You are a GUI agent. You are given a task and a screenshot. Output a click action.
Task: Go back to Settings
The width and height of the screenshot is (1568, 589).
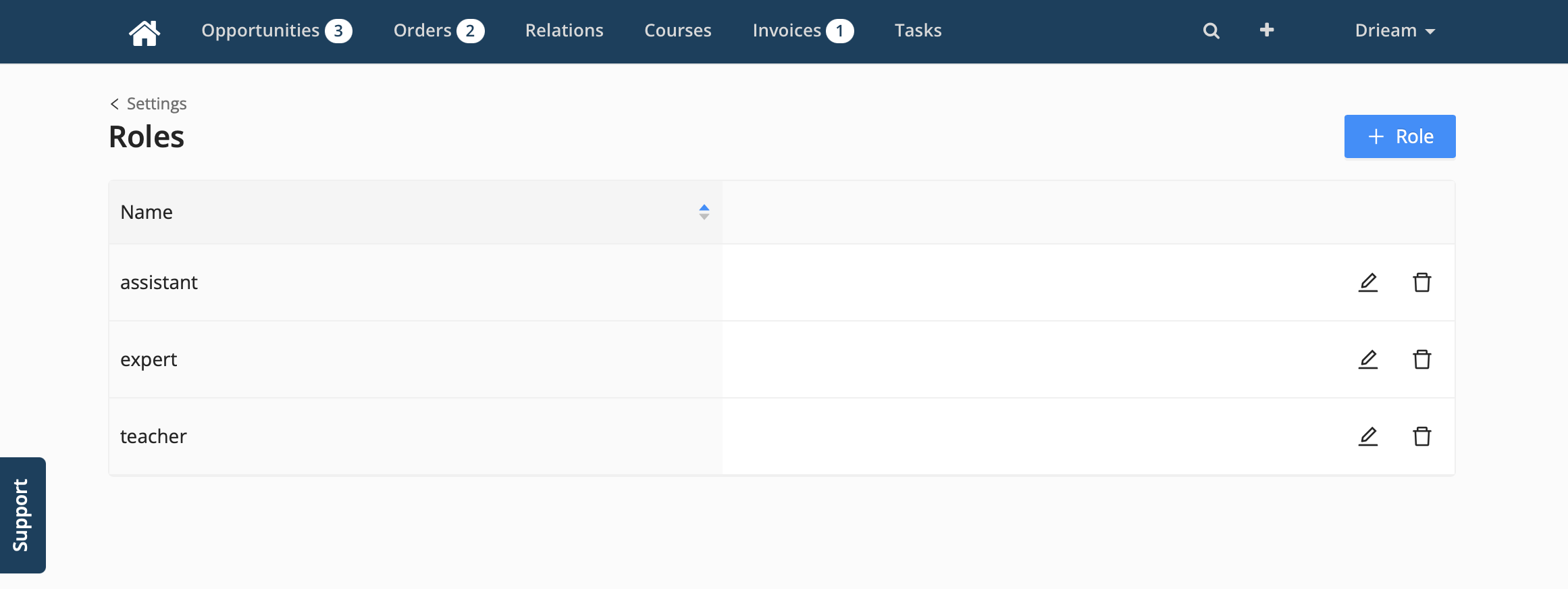149,103
